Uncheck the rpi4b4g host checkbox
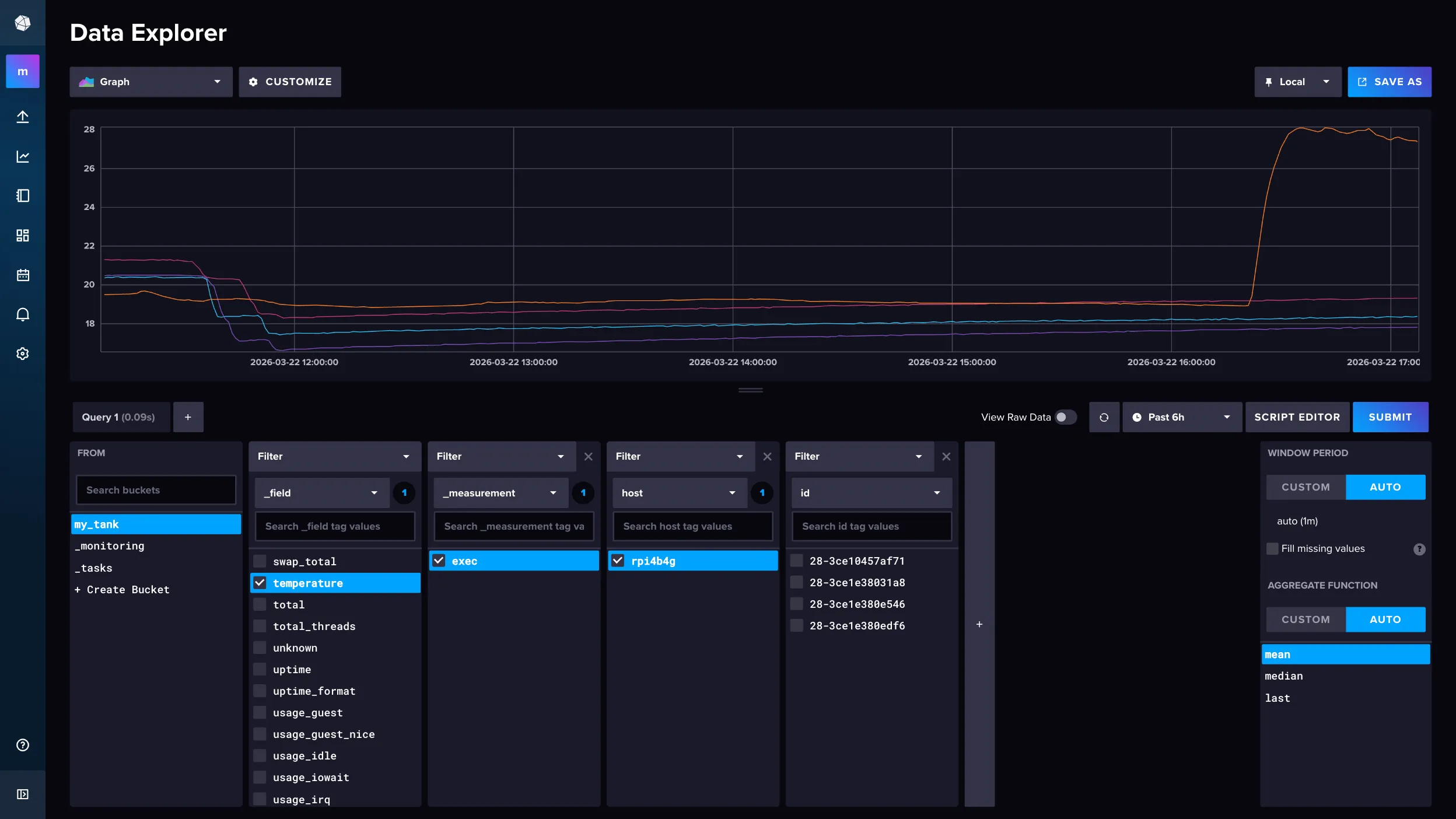 [618, 561]
